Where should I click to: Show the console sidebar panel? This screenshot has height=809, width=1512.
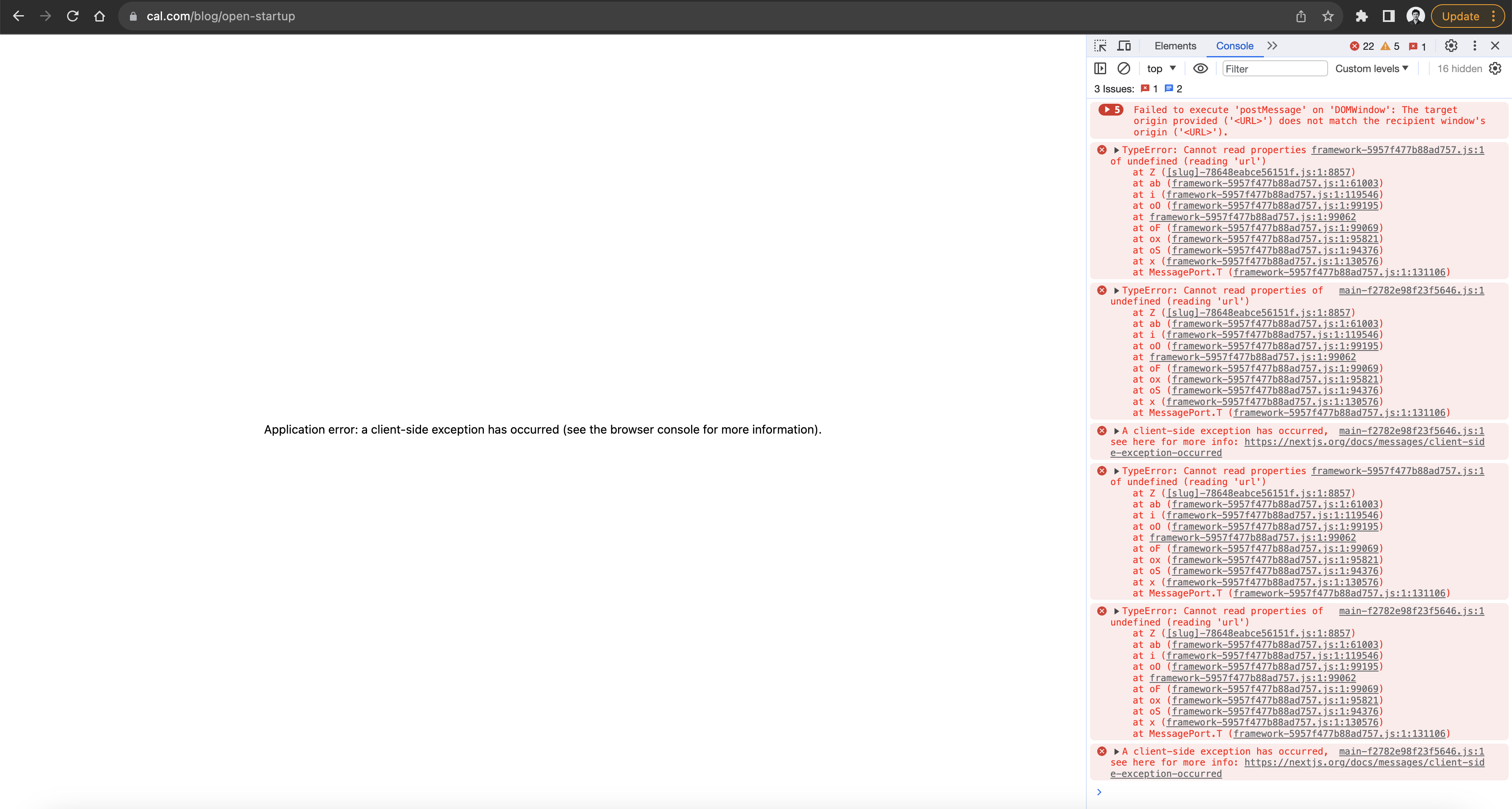1101,68
